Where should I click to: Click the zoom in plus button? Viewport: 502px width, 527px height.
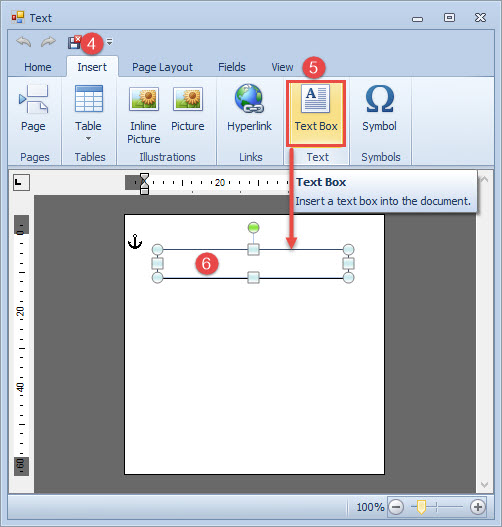[478, 506]
